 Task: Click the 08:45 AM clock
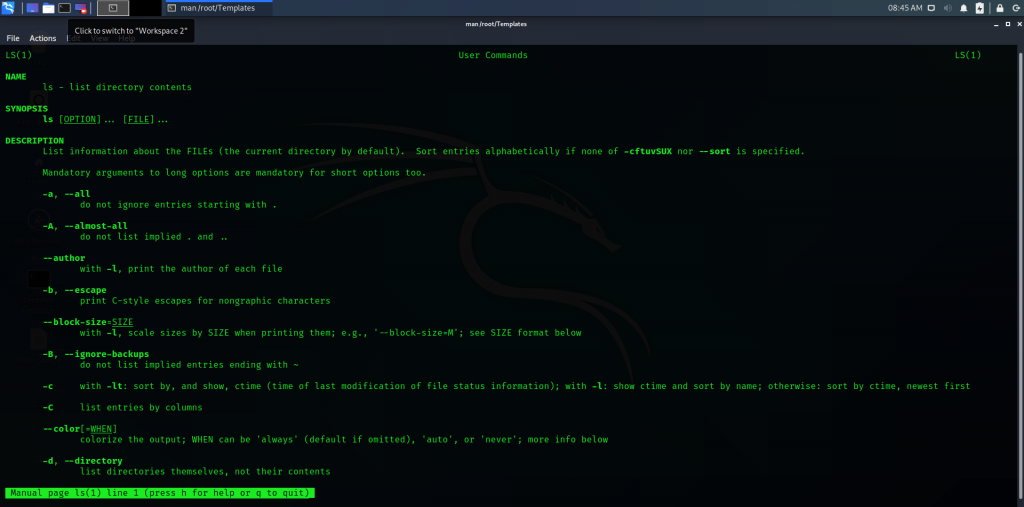click(904, 8)
